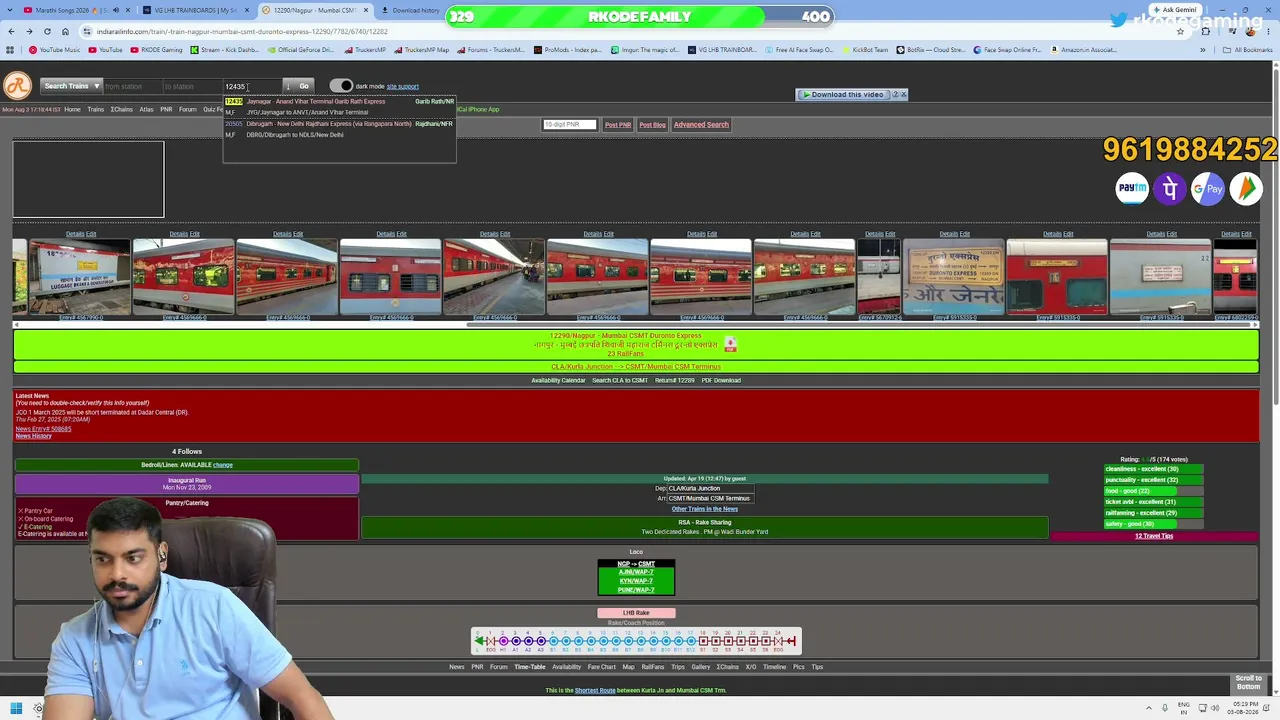Open the apps grid in bookmarks bar
The image size is (1280, 720).
coord(11,49)
